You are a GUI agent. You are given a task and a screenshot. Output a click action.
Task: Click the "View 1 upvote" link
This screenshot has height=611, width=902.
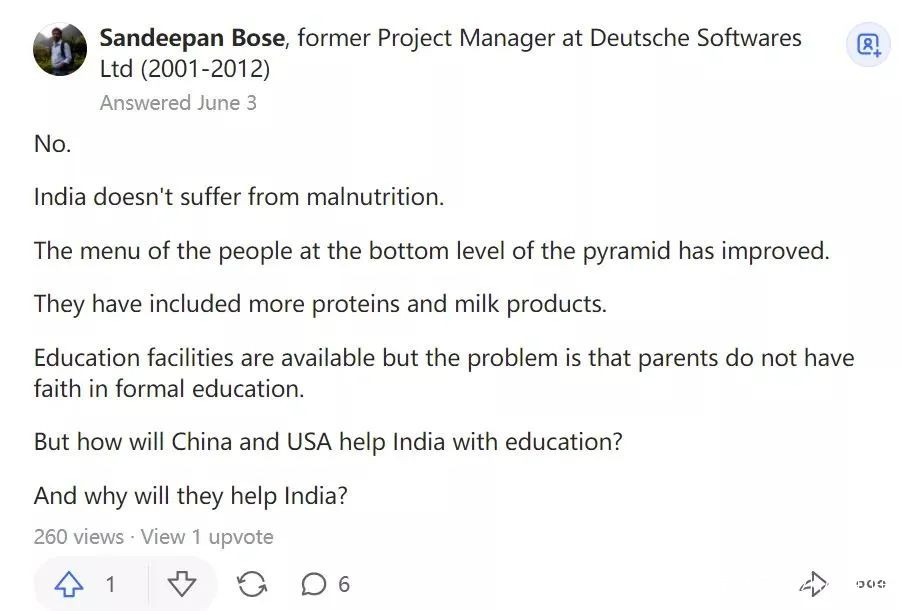(207, 537)
